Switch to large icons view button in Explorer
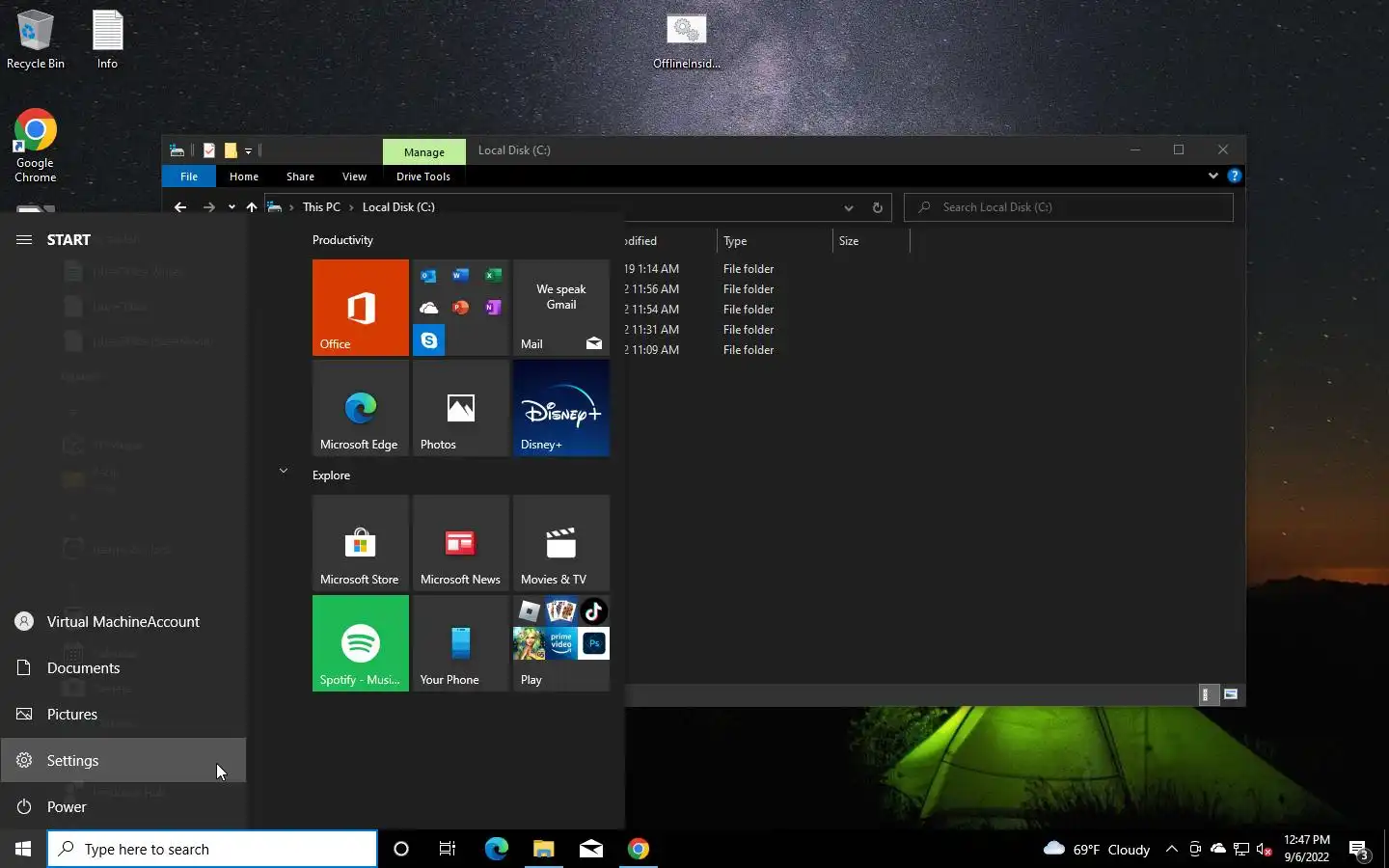This screenshot has width=1389, height=868. click(1231, 694)
